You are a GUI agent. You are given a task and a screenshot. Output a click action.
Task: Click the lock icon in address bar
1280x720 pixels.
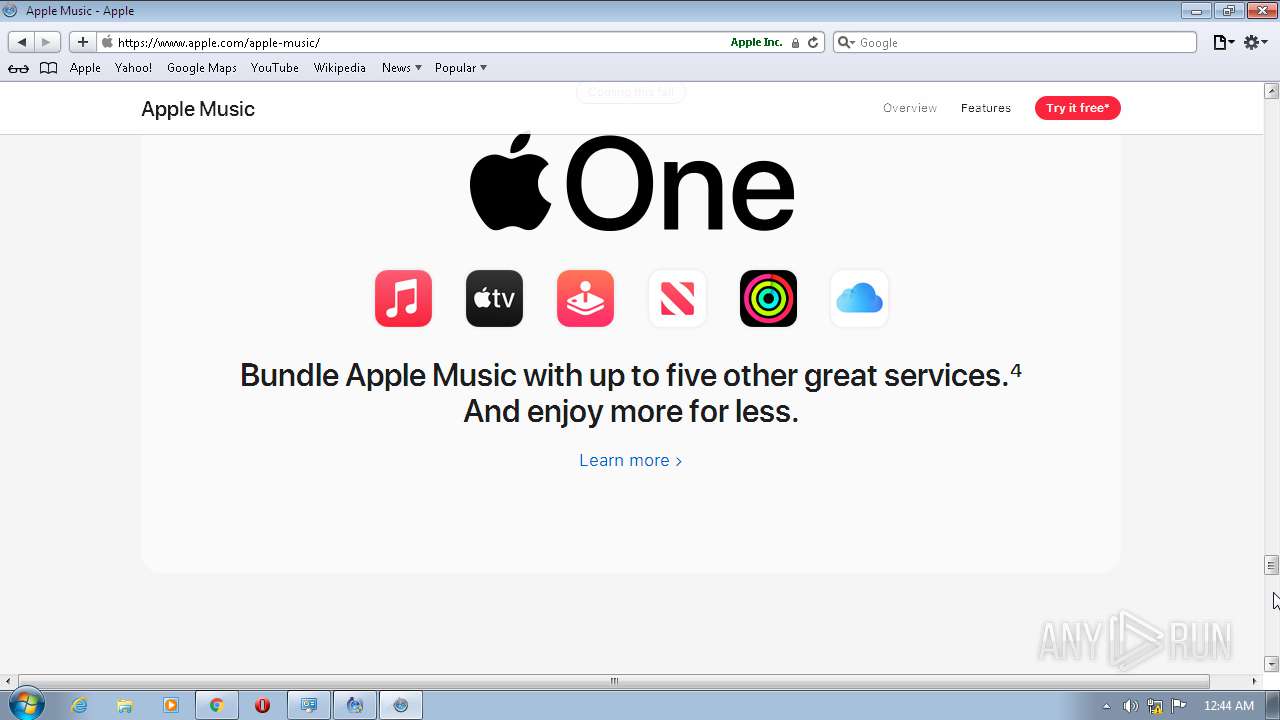[x=795, y=43]
